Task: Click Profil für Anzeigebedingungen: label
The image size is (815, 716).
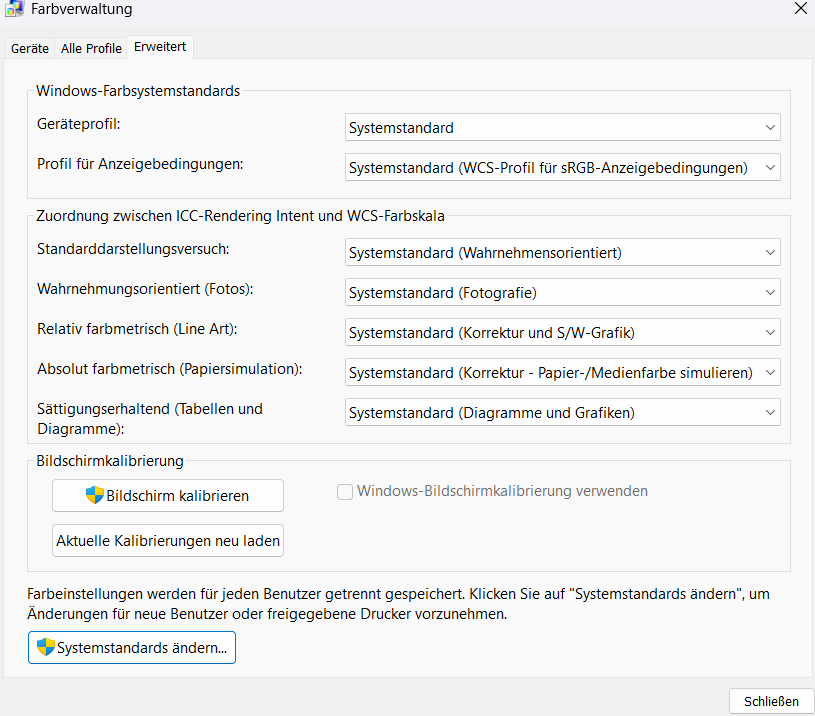Action: 140,164
